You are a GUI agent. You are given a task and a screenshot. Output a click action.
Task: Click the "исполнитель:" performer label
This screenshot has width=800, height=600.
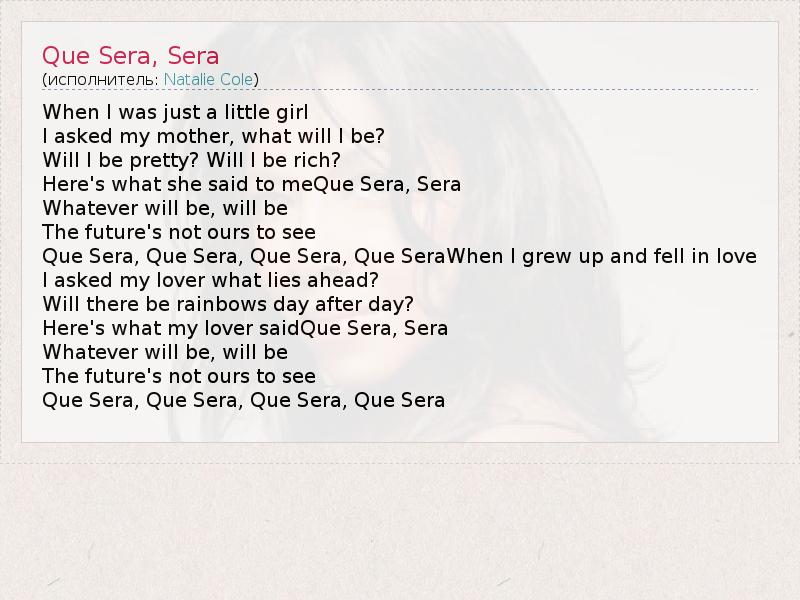point(101,78)
